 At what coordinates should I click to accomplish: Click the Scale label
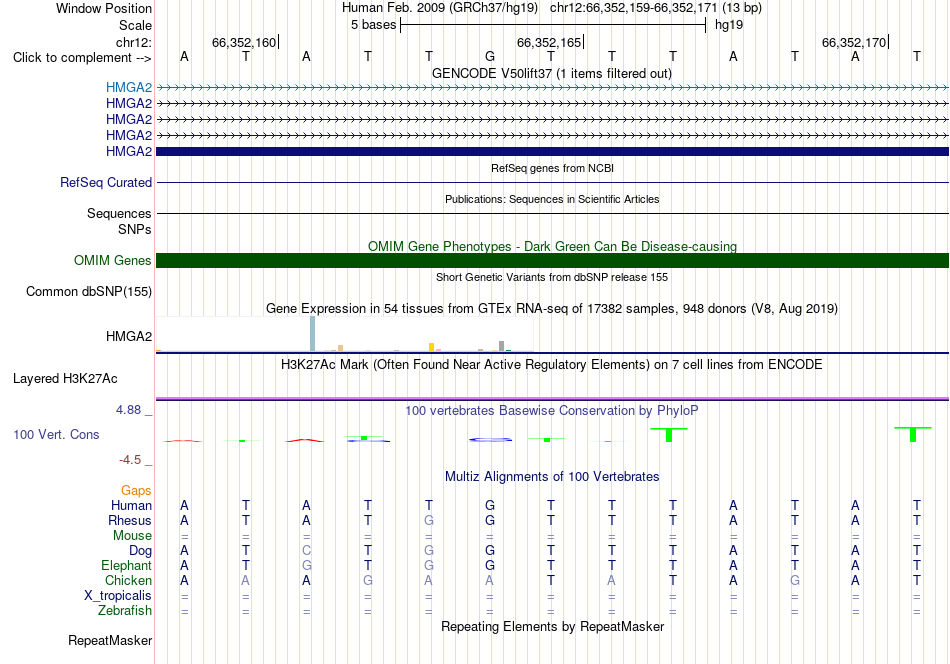click(135, 25)
